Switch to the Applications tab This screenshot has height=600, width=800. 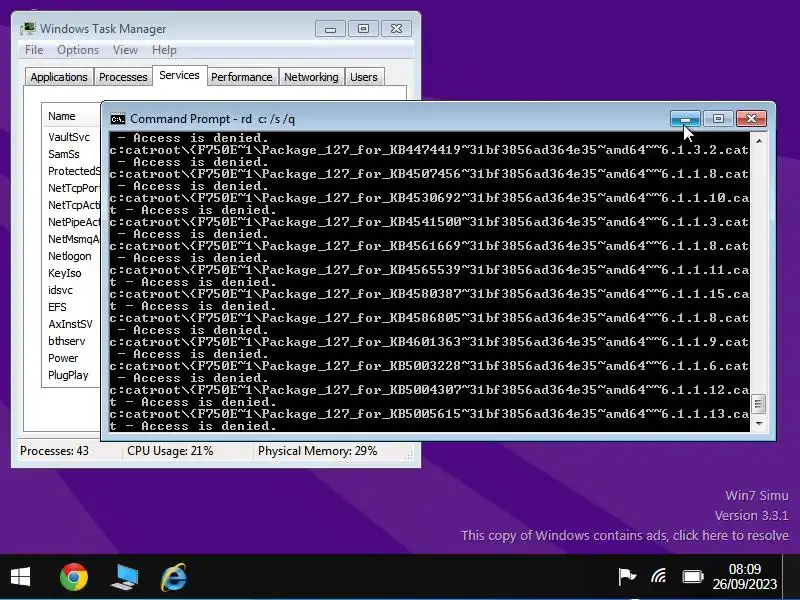pos(59,77)
